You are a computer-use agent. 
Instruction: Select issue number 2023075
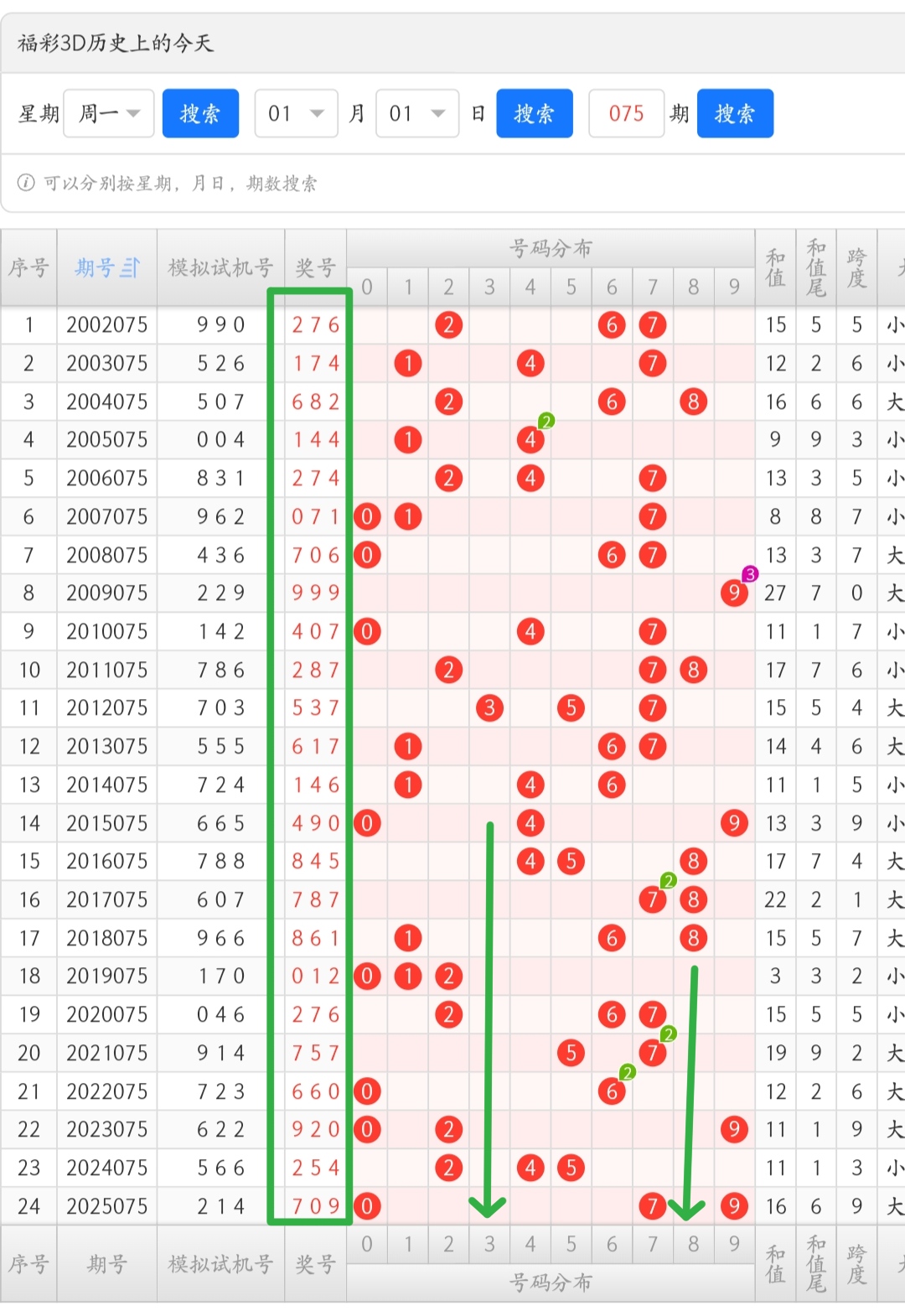point(107,1129)
